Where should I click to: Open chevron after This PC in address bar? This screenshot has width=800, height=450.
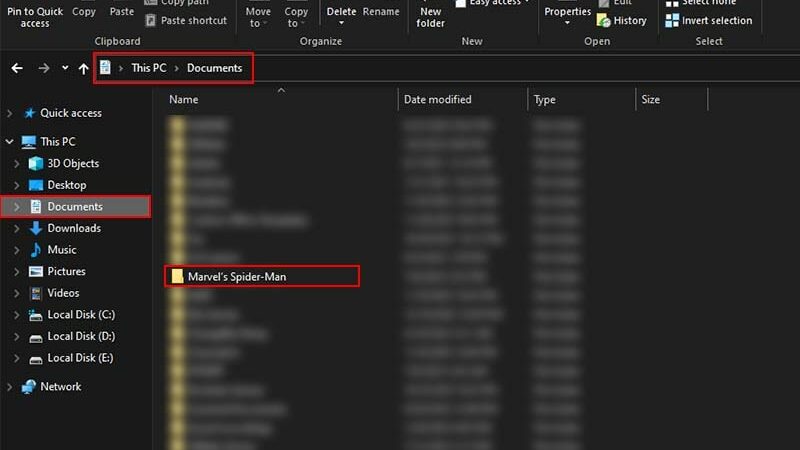pyautogui.click(x=177, y=68)
